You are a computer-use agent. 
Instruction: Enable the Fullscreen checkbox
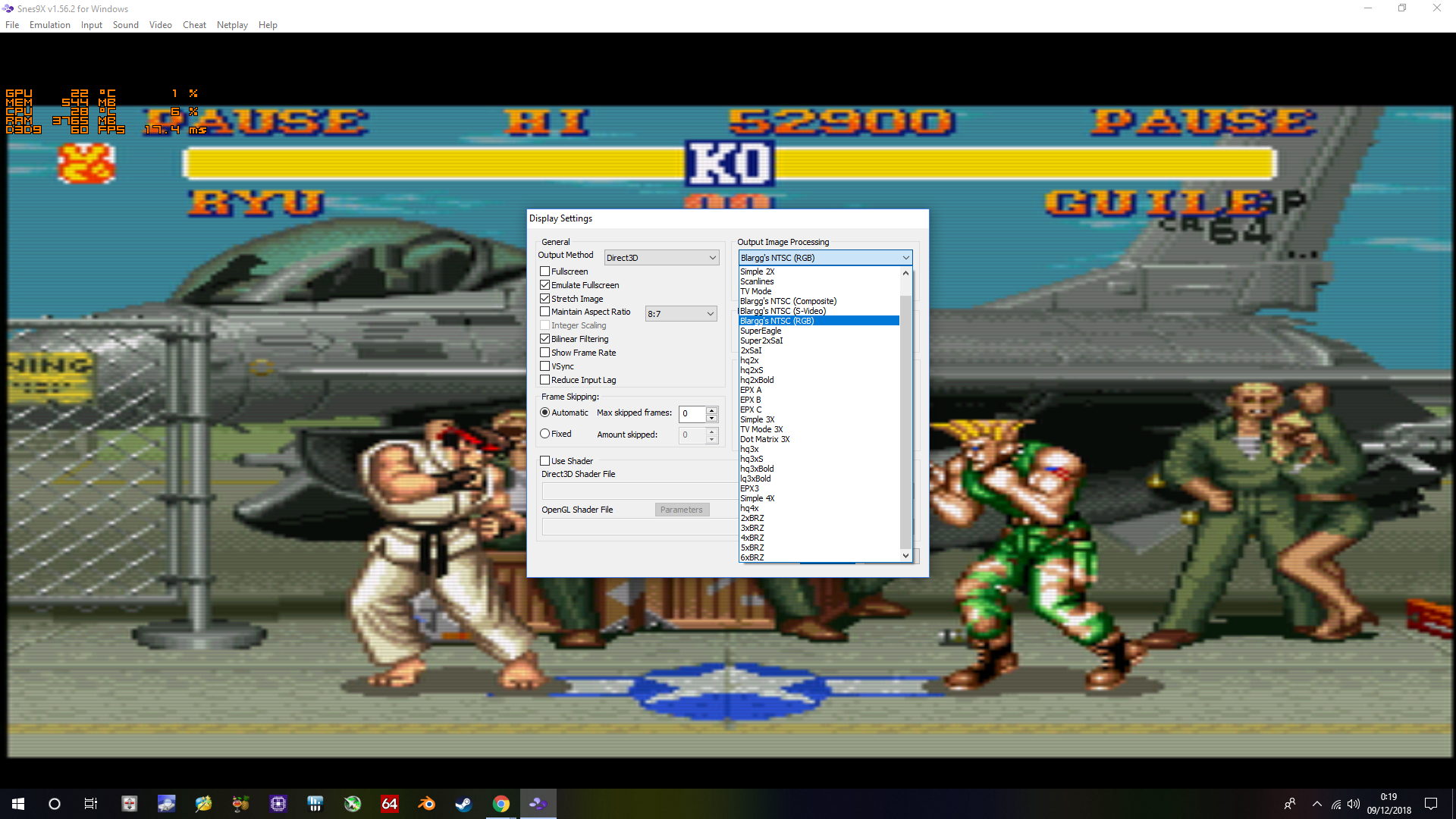click(x=544, y=271)
